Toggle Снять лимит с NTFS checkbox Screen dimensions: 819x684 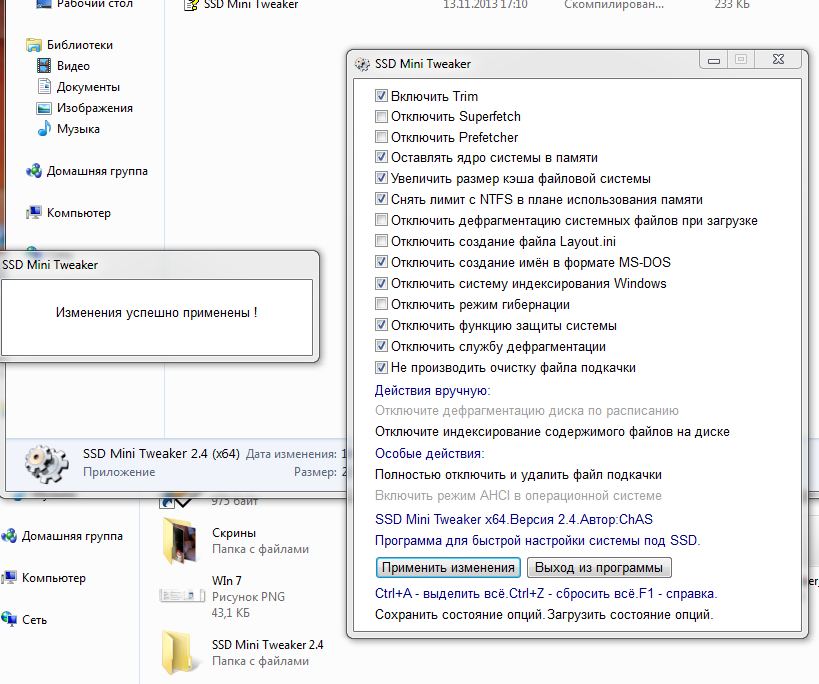(x=381, y=199)
